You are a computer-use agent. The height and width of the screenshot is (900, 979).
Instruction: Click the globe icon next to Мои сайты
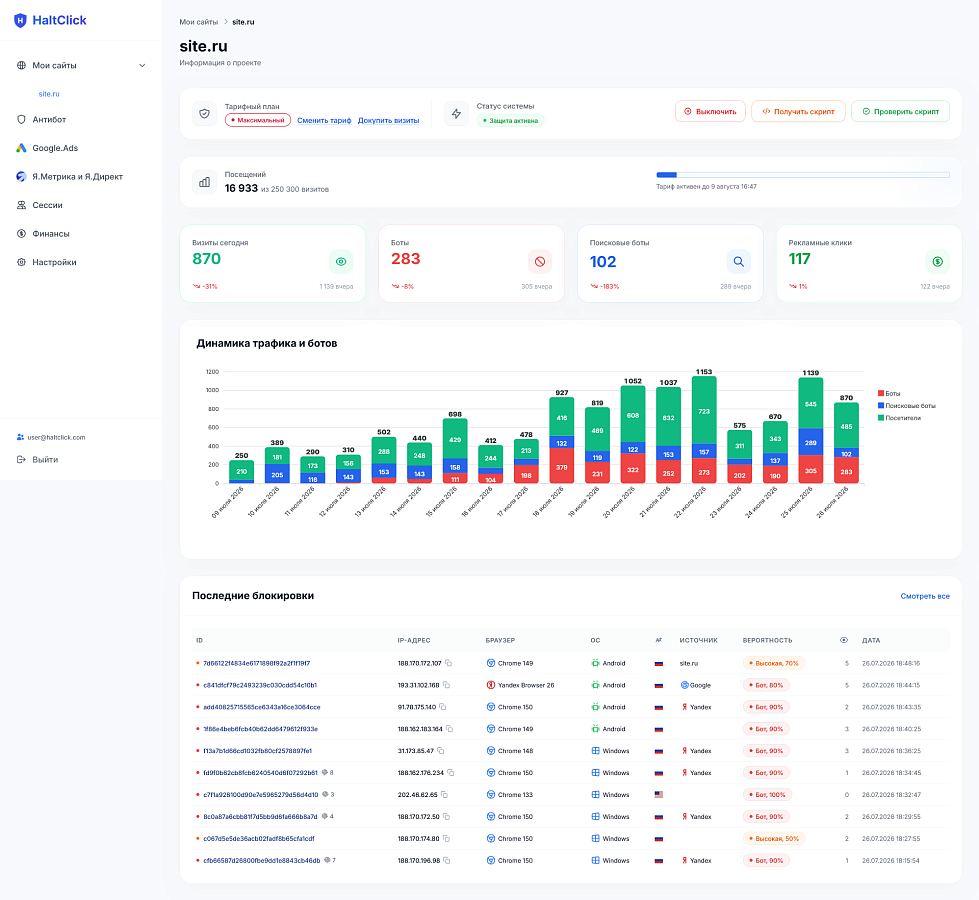click(21, 66)
